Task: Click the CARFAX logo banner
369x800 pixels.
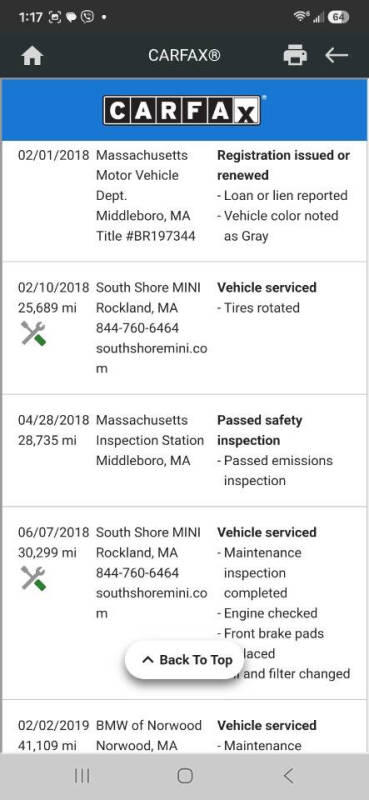Action: [x=182, y=110]
